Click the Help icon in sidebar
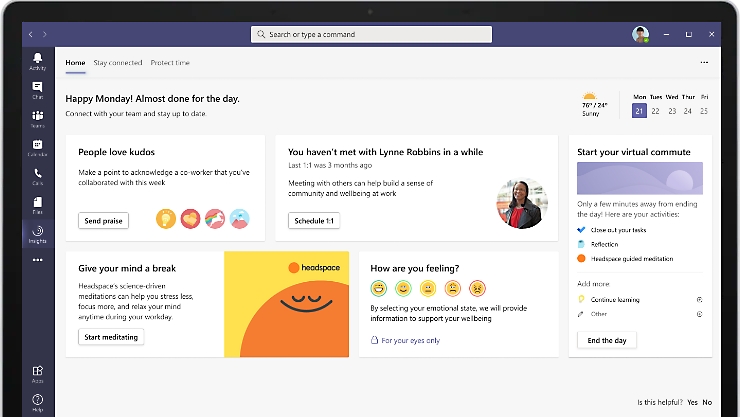Screen dimensions: 740x417 point(38,402)
